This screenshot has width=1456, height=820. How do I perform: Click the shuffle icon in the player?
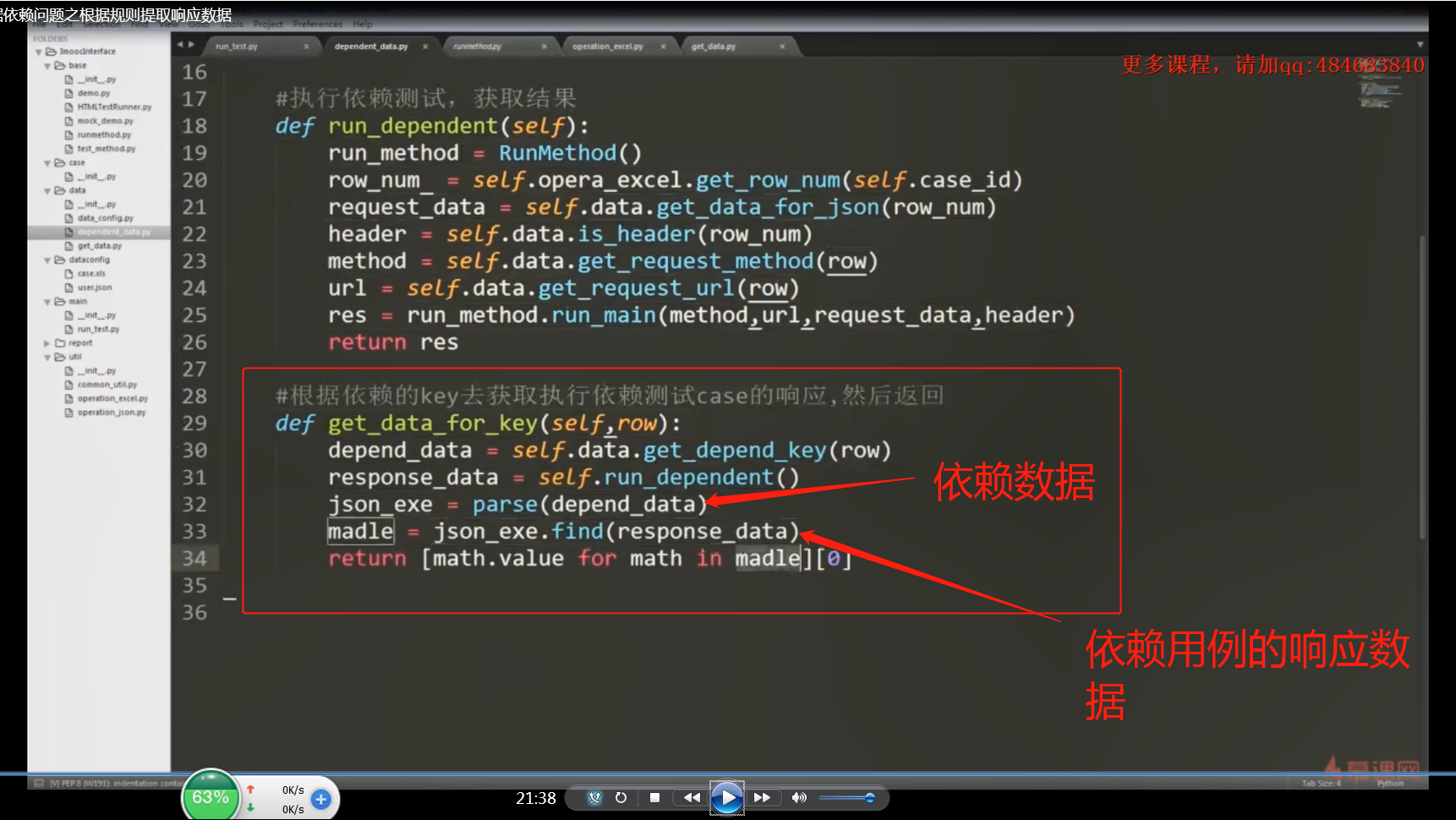594,797
